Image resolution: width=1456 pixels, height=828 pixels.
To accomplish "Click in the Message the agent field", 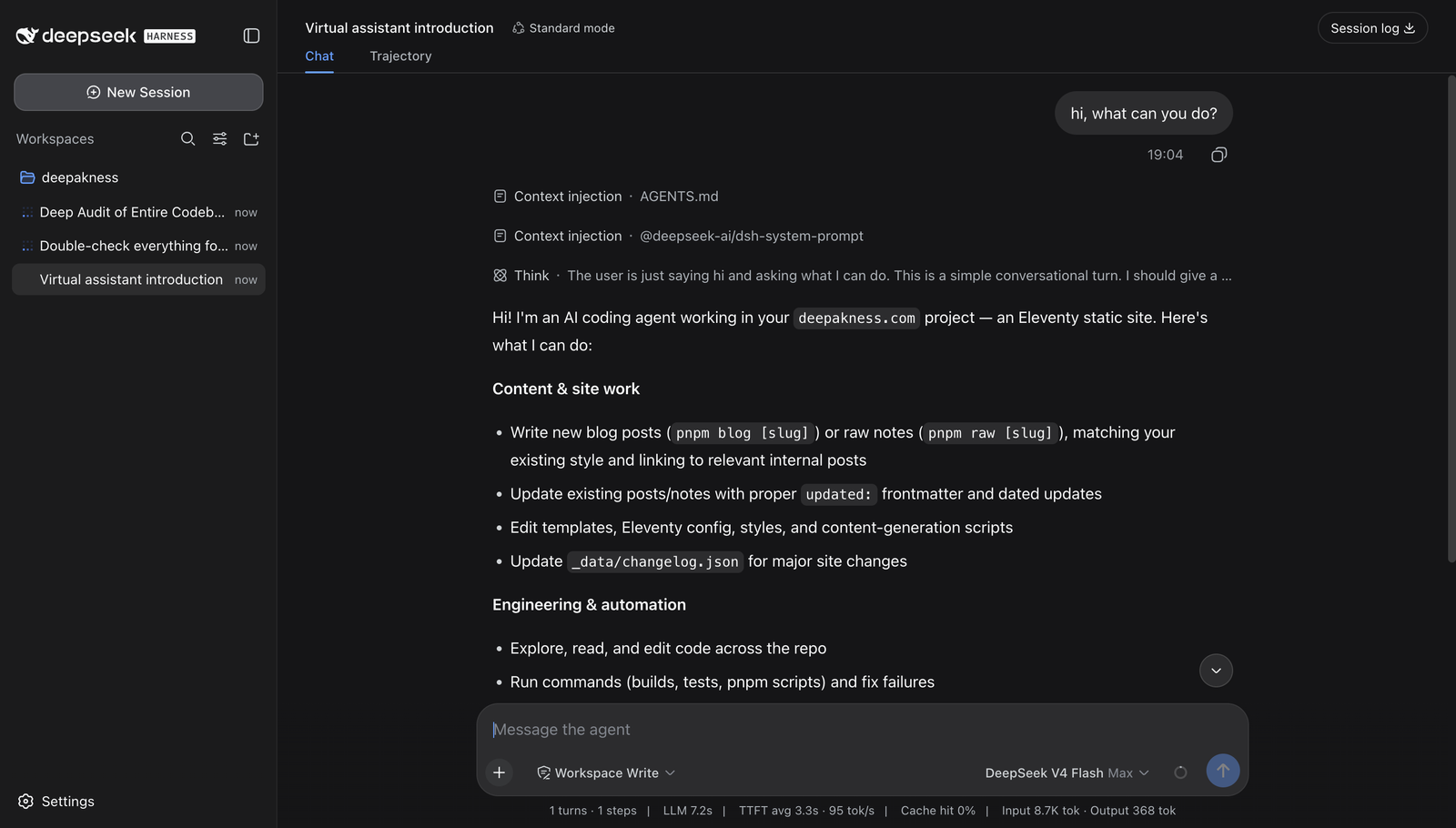I will click(862, 730).
